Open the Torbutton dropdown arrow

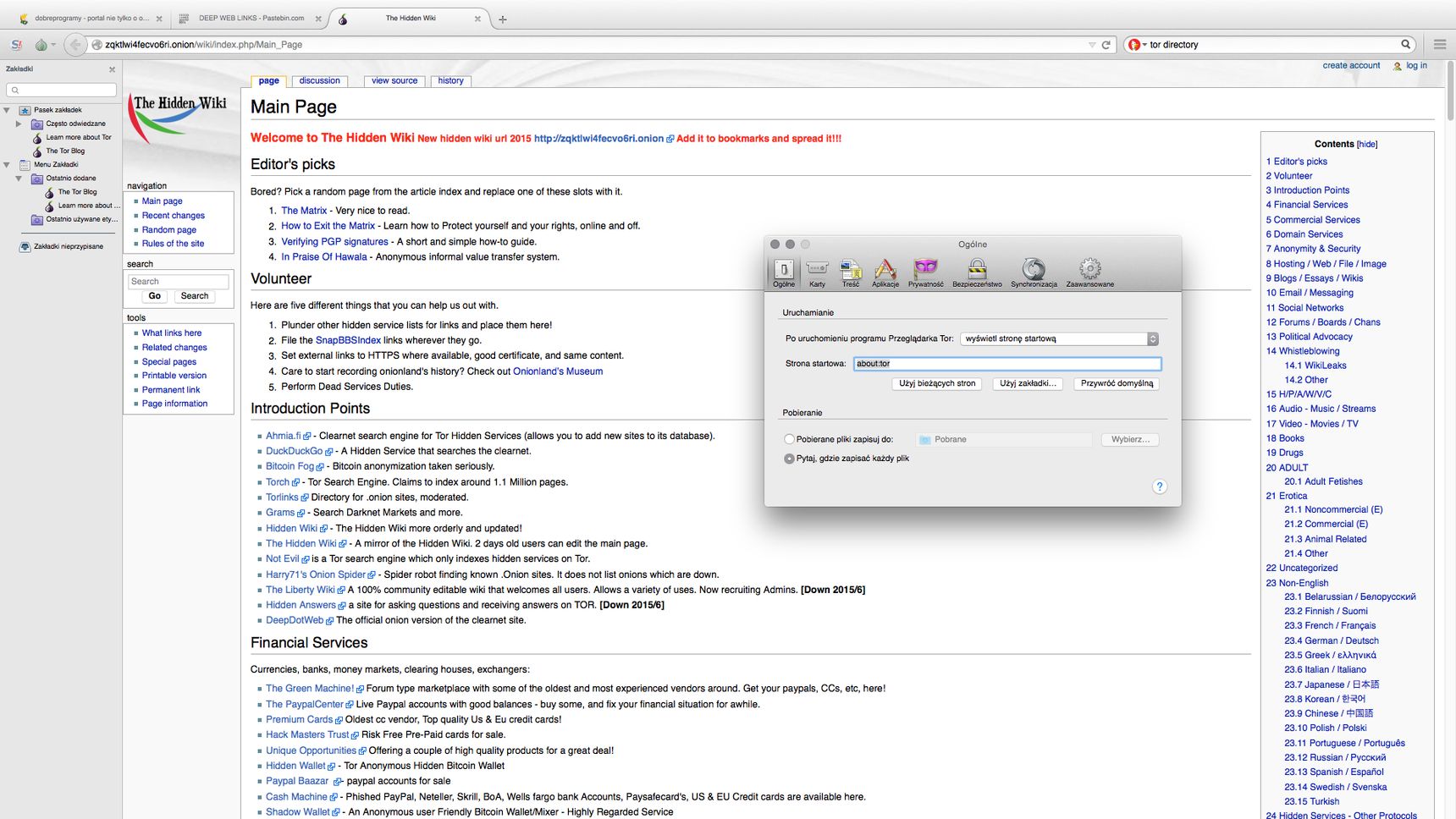pos(53,45)
